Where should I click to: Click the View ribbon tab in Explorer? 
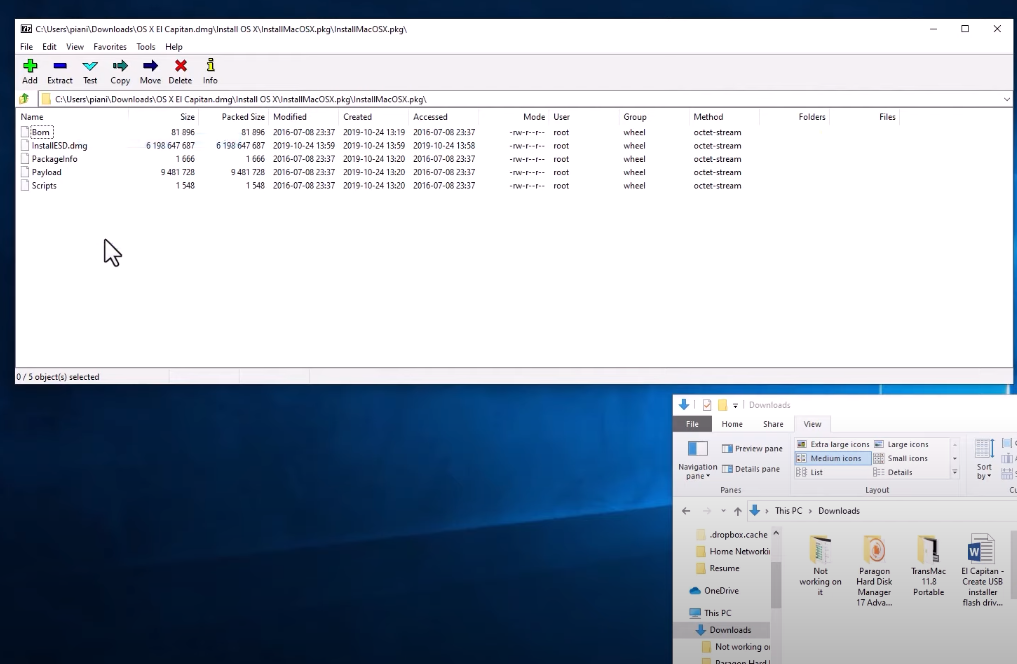tap(812, 424)
